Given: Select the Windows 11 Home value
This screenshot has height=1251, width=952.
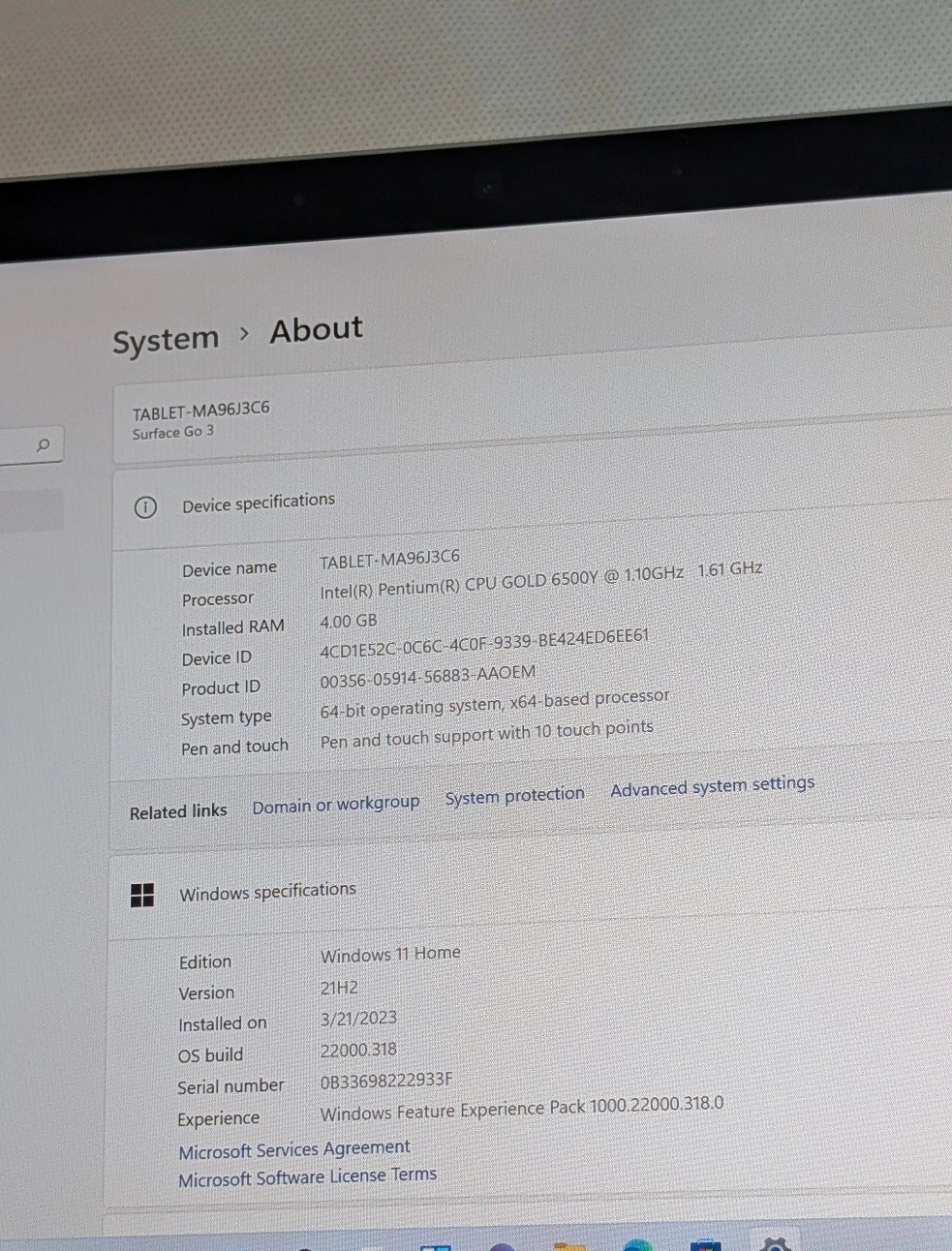Looking at the screenshot, I should [x=390, y=955].
